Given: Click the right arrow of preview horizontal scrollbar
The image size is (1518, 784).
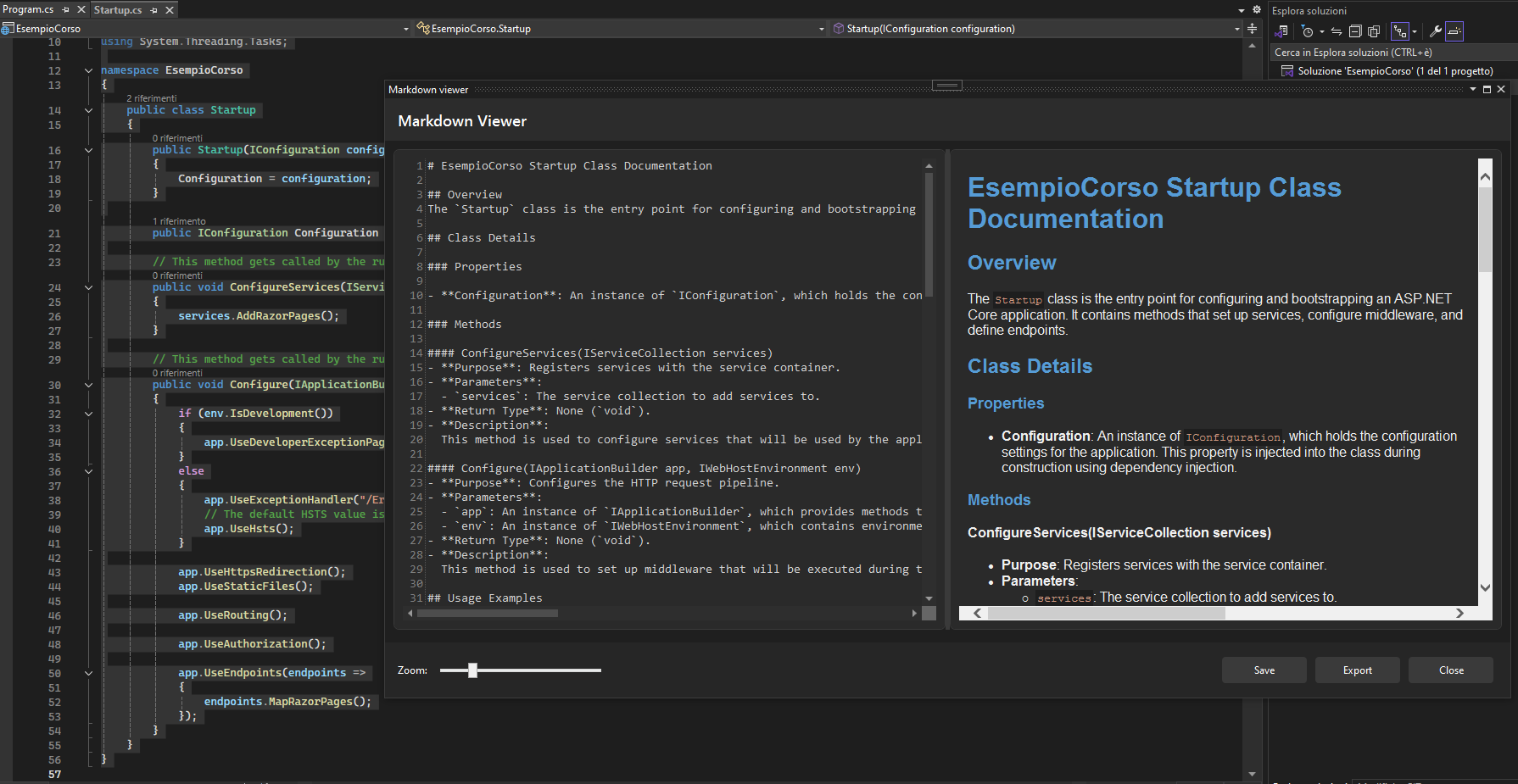Looking at the screenshot, I should (1459, 613).
